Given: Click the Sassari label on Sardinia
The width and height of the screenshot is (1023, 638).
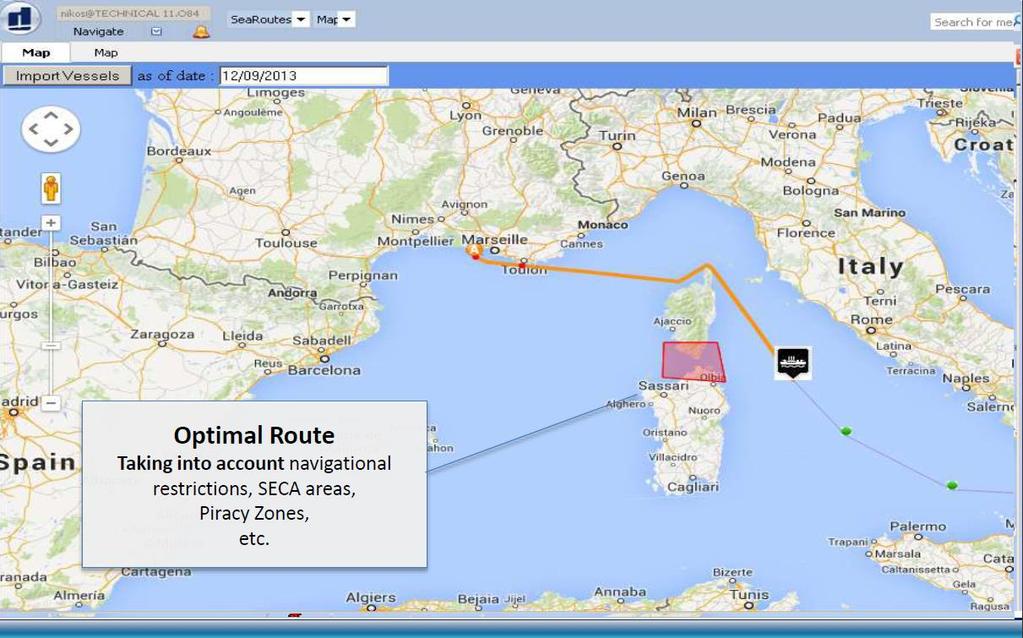Looking at the screenshot, I should click(x=664, y=386).
